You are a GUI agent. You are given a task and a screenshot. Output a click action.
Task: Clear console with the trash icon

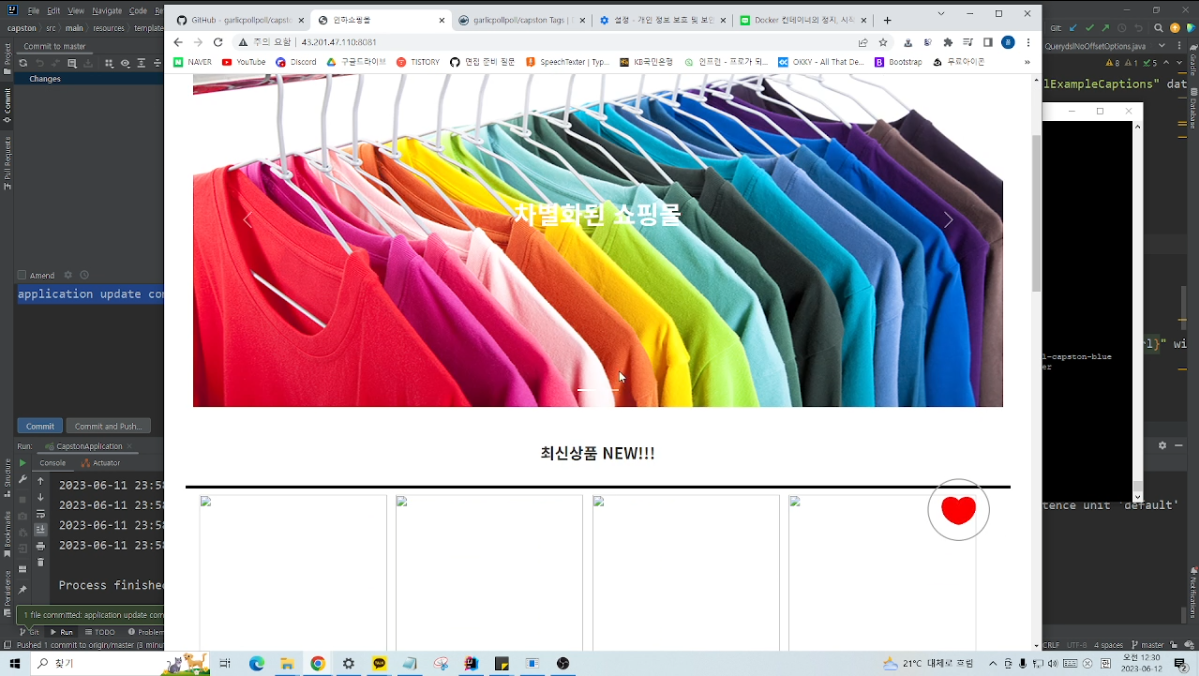pyautogui.click(x=41, y=563)
